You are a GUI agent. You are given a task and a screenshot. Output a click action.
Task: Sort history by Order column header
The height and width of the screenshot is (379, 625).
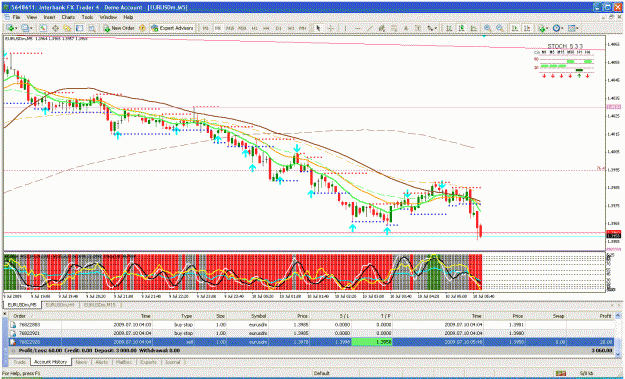[x=35, y=316]
